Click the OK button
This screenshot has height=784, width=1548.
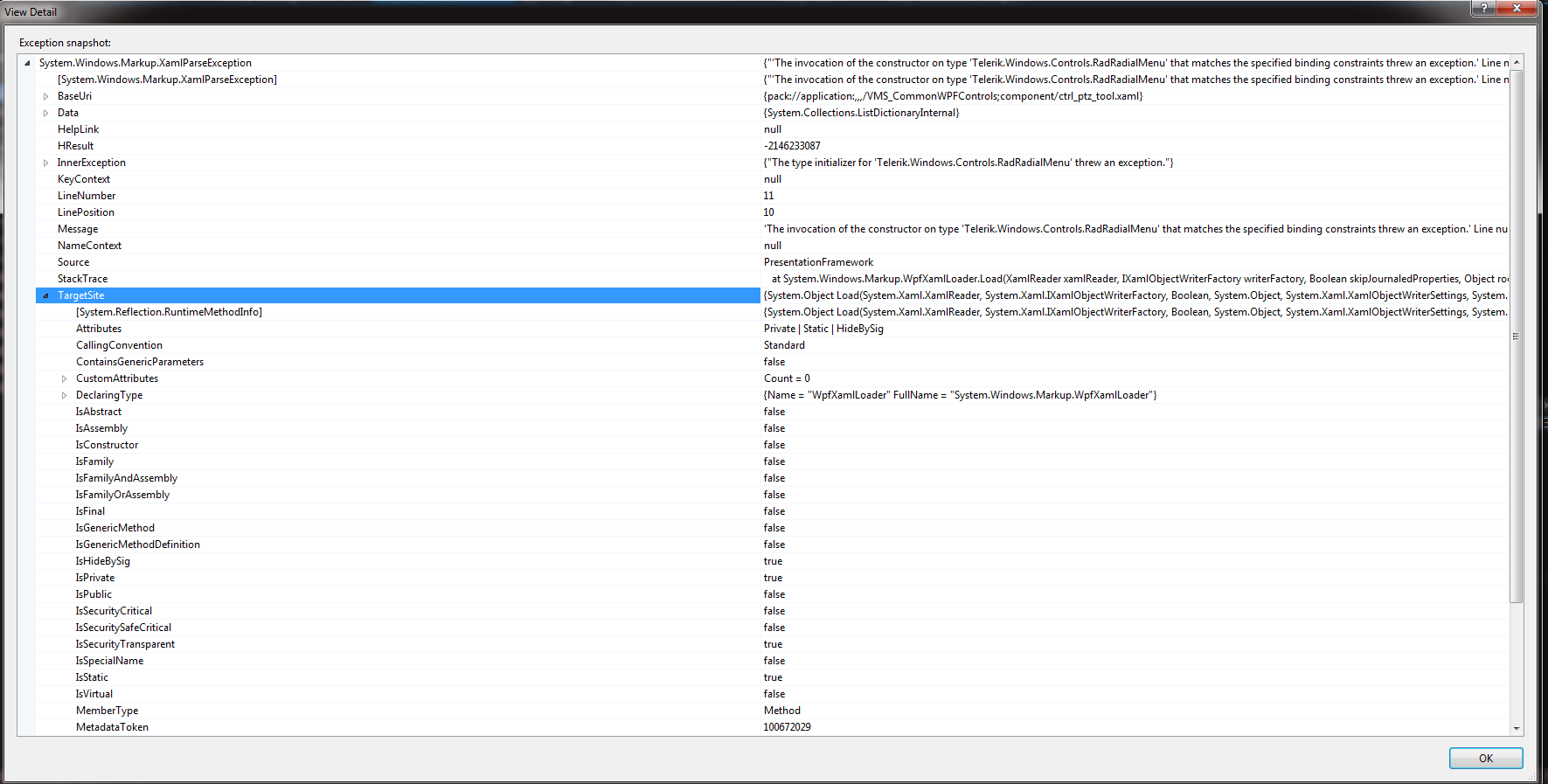click(1486, 758)
